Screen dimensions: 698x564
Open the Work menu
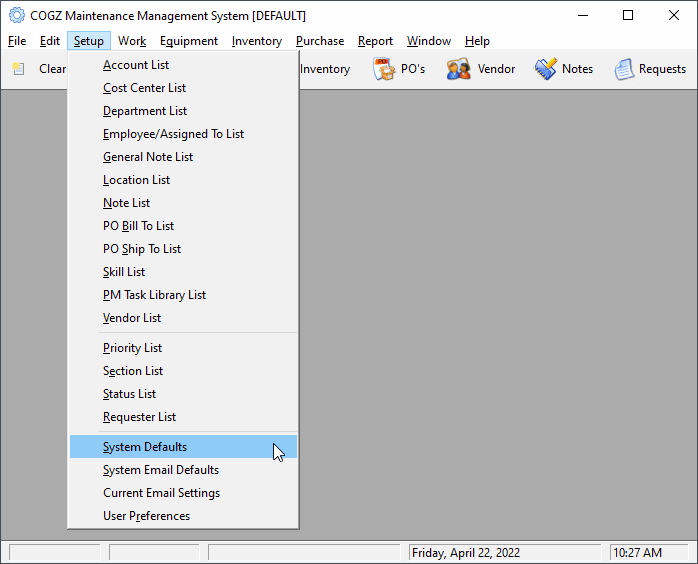132,41
